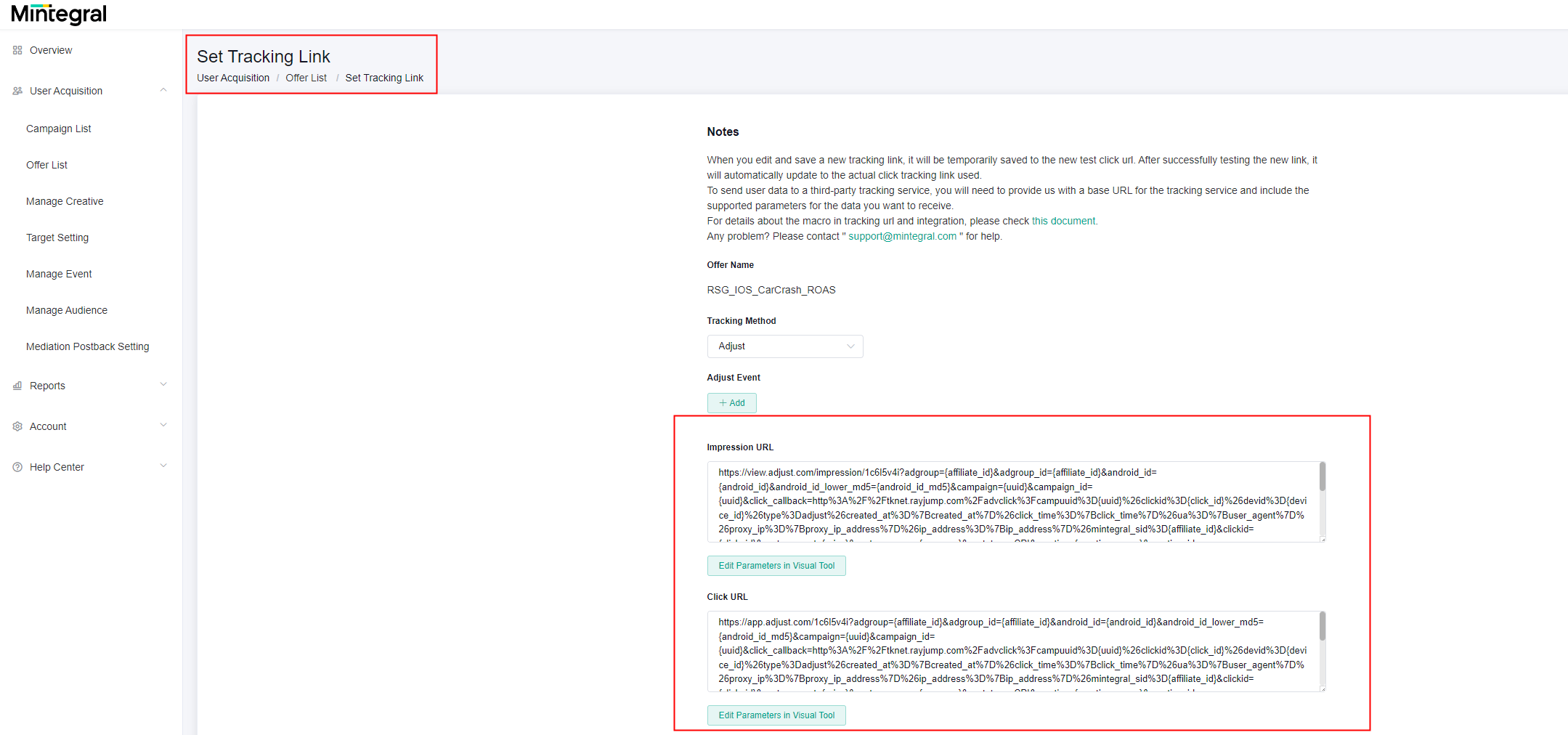Click the Mintegral logo
The height and width of the screenshot is (735, 1568).
(x=58, y=14)
